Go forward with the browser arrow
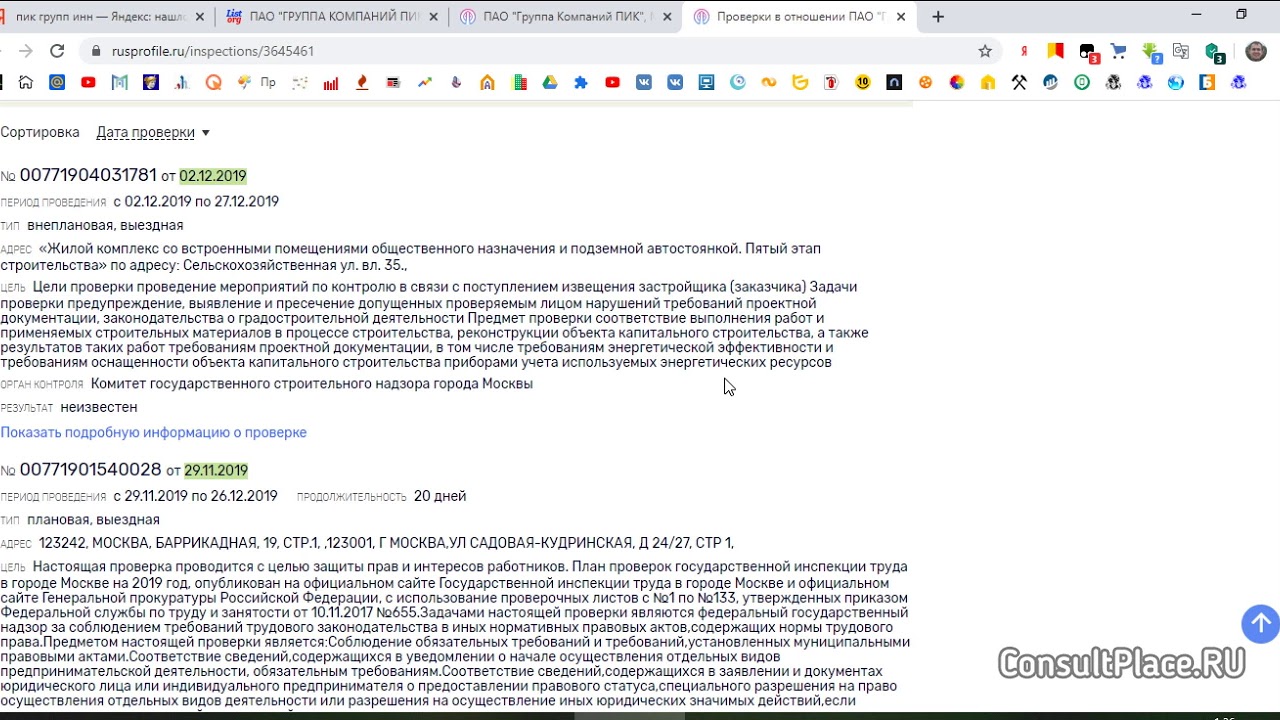1280x720 pixels. pos(25,51)
